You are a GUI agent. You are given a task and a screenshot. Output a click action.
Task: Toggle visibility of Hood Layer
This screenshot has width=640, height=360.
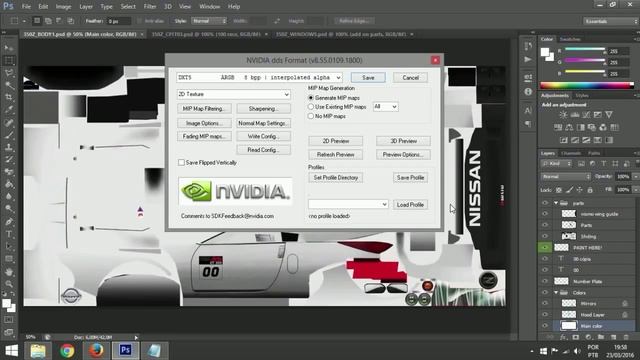point(545,315)
